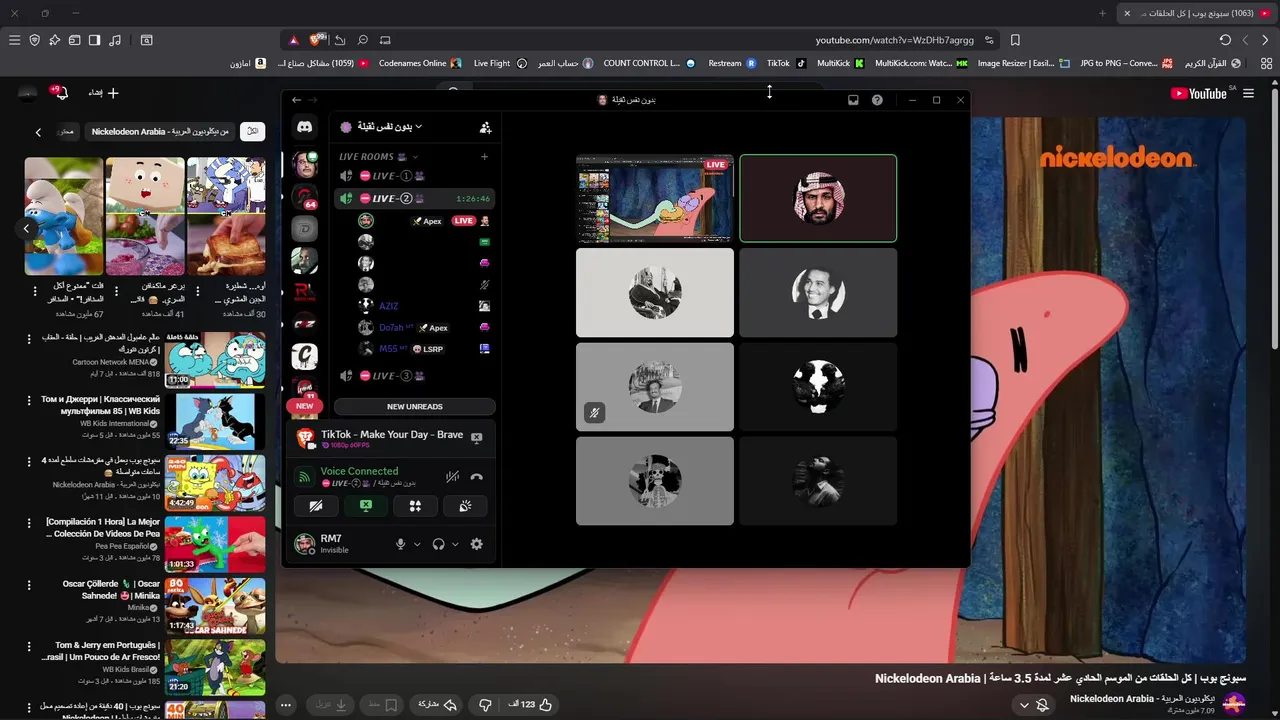Open microphone input options arrow
This screenshot has height=720, width=1280.
417,544
